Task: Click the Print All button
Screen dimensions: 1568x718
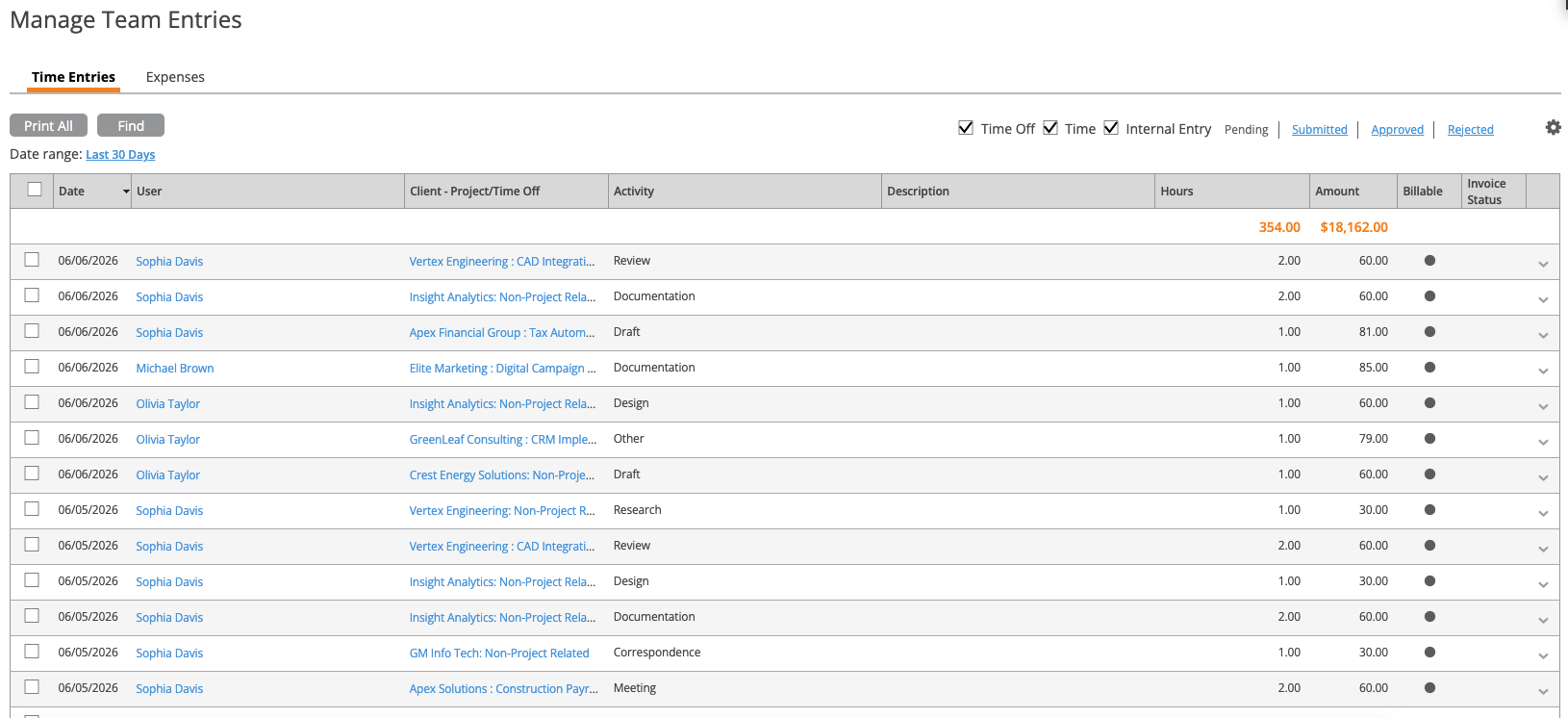Action: point(48,125)
